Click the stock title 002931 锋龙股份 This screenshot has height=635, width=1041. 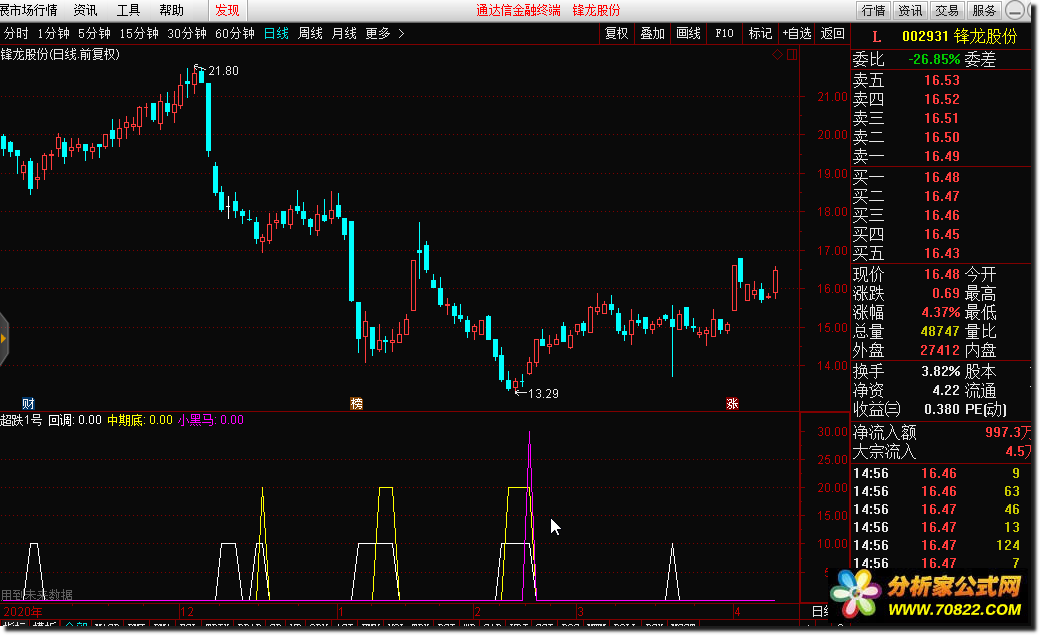959,37
